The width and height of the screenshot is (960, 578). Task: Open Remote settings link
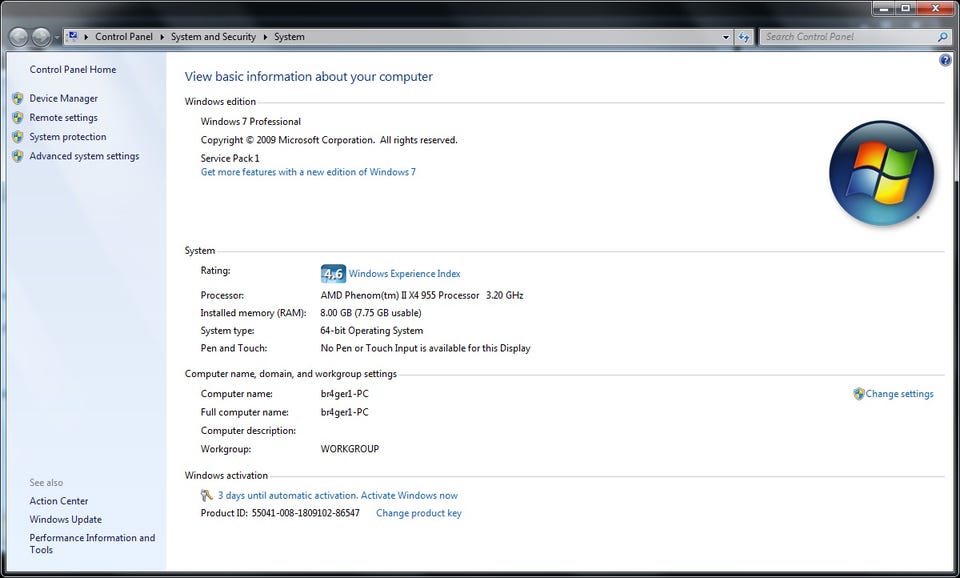(x=64, y=118)
